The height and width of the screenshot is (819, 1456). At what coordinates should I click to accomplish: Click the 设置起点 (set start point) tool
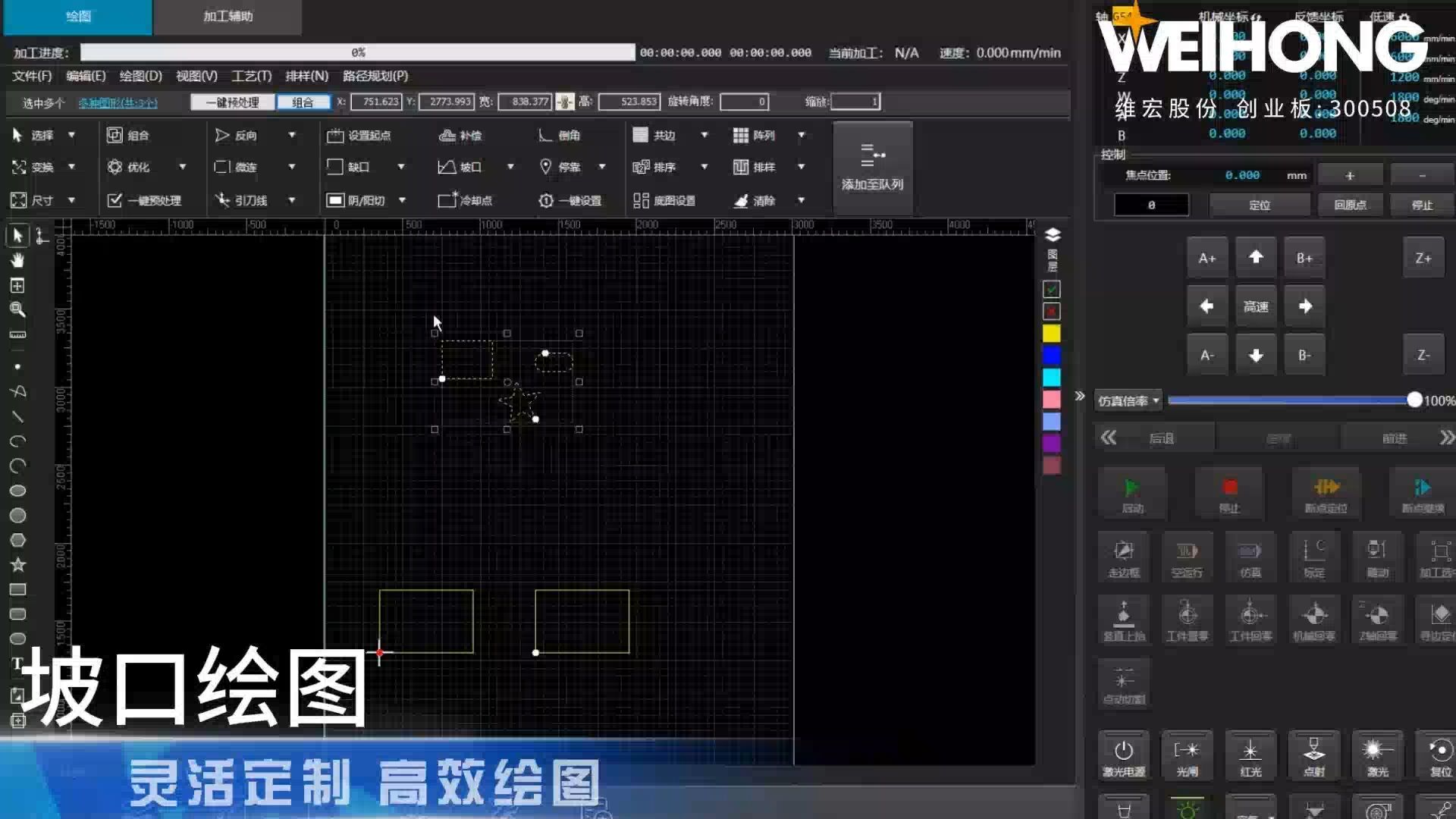359,135
